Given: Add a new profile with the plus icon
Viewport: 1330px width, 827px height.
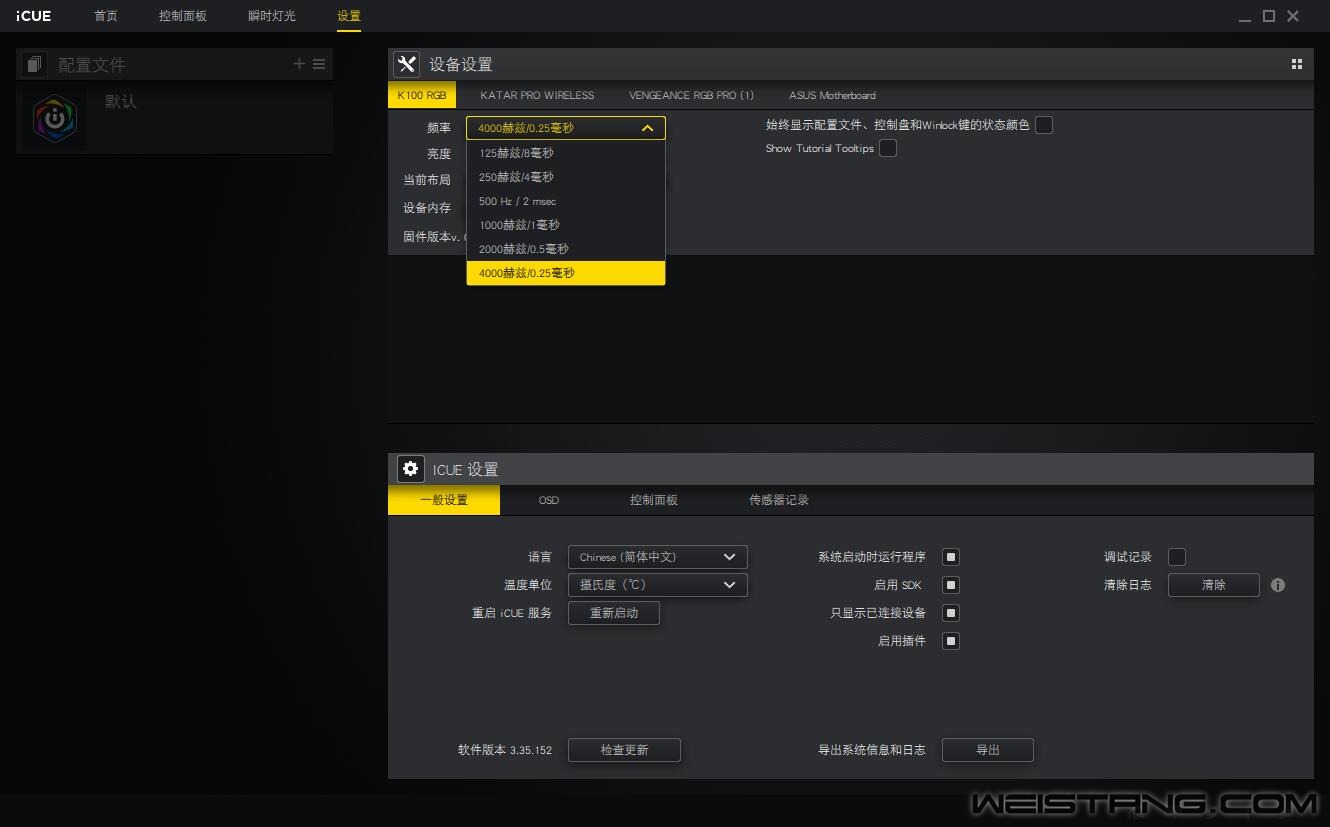Looking at the screenshot, I should [299, 64].
